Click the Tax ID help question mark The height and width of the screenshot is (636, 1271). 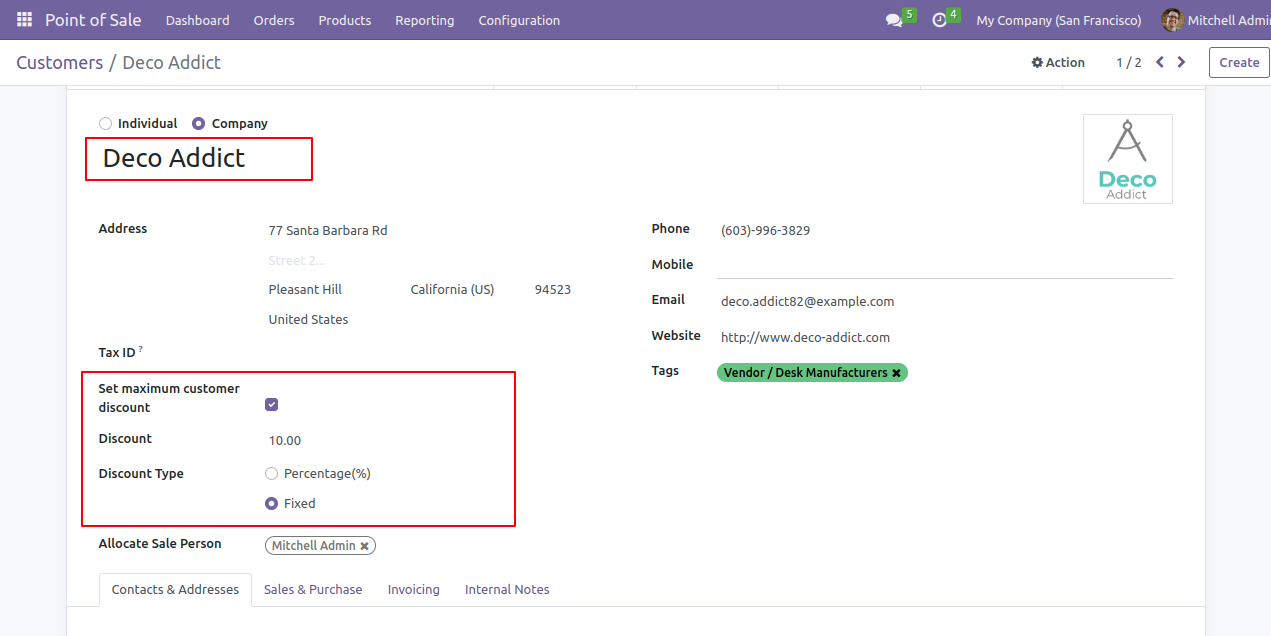[x=141, y=349]
